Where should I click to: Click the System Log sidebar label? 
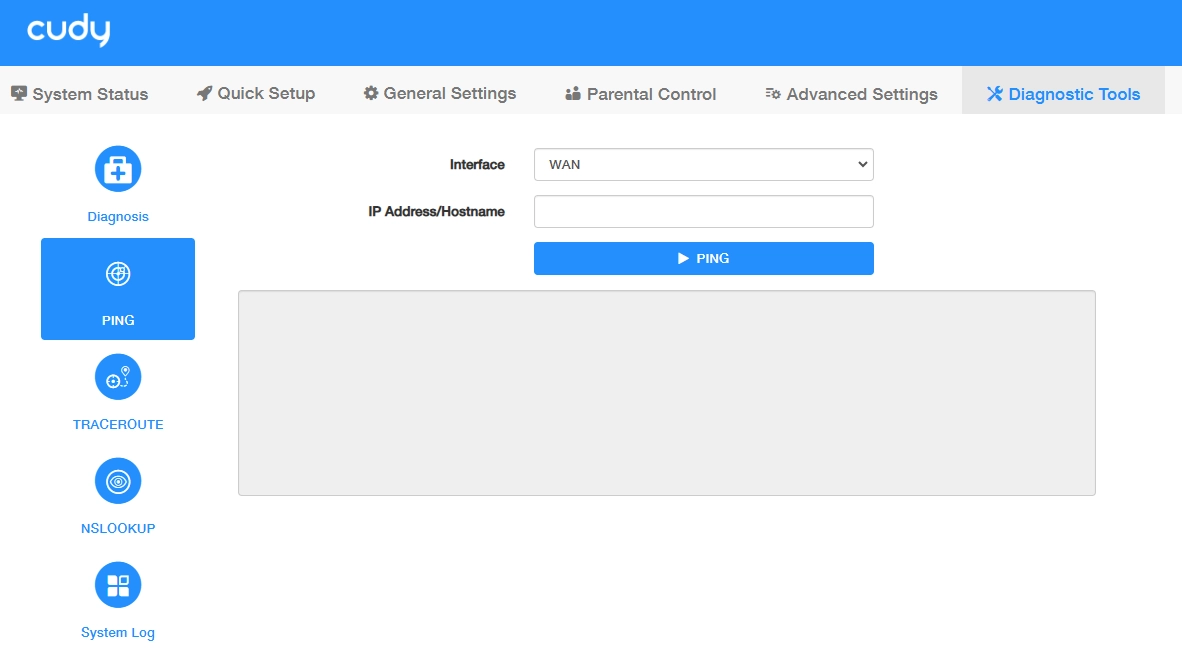click(x=118, y=633)
